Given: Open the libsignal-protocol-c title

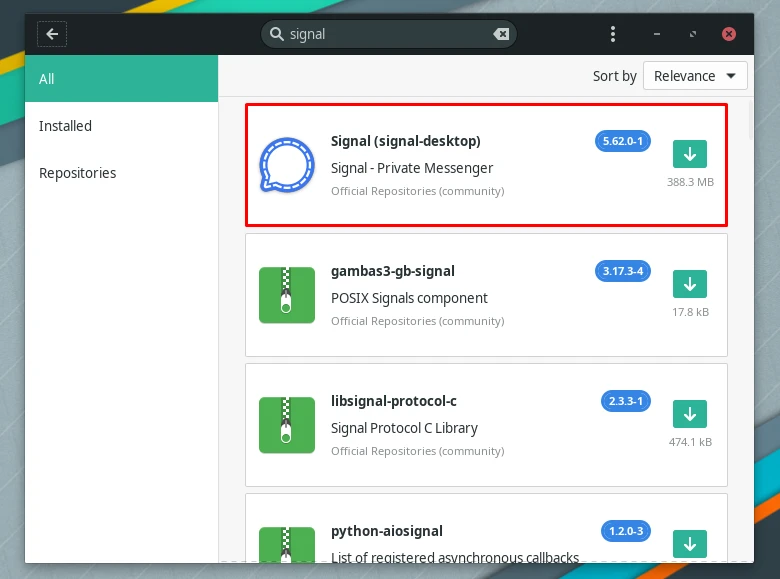Looking at the screenshot, I should (393, 401).
